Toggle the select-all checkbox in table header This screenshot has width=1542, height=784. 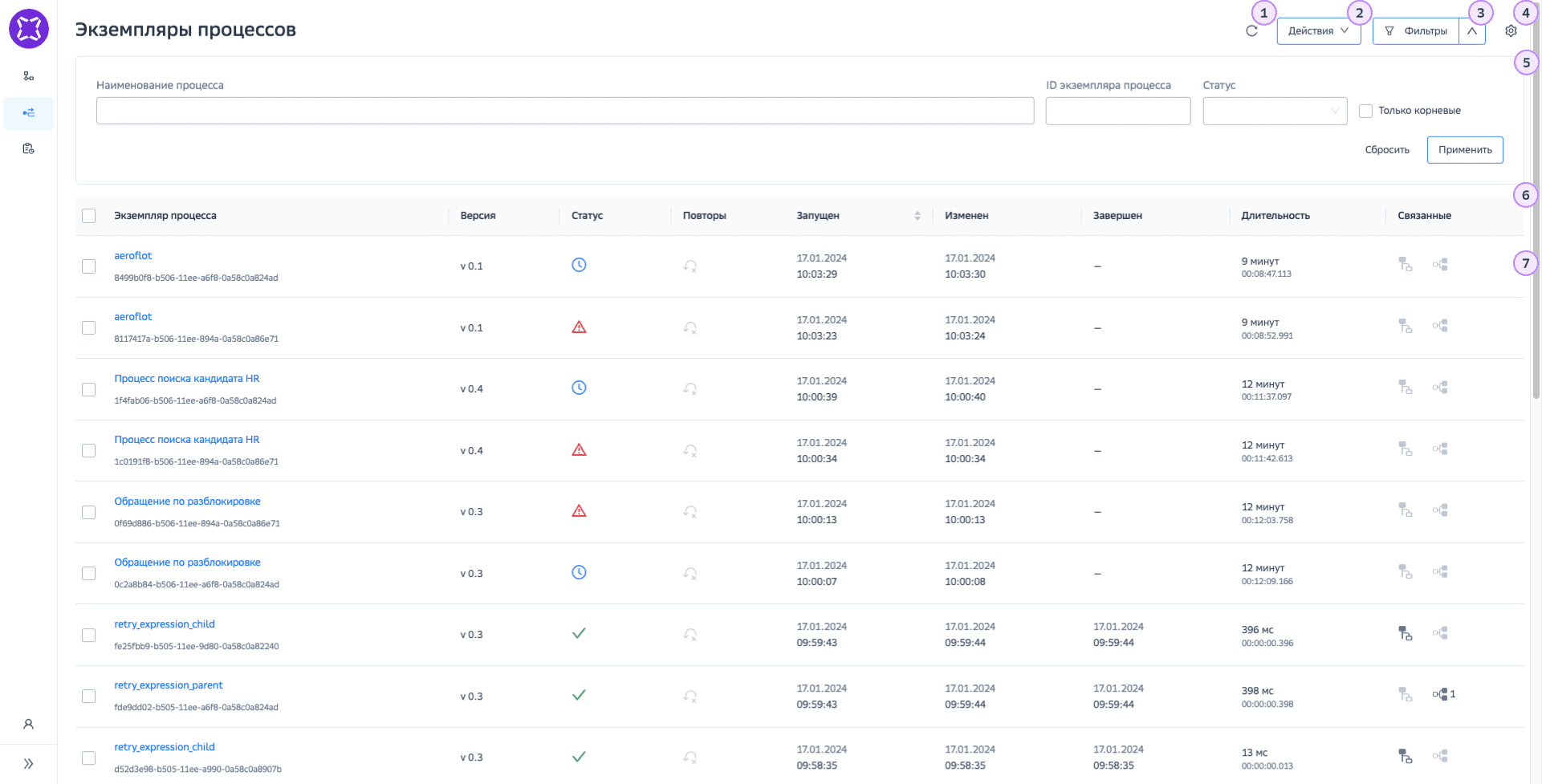[89, 216]
